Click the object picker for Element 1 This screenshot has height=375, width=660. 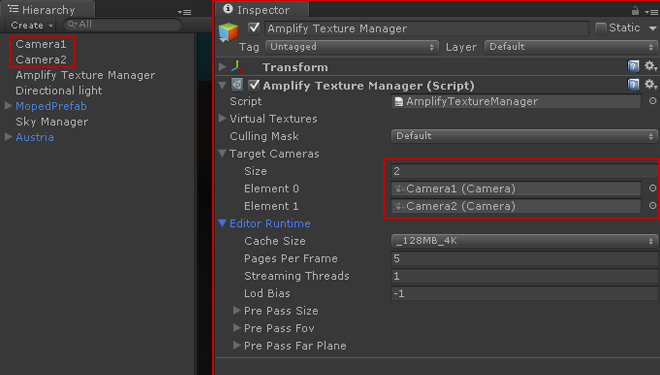pos(652,205)
